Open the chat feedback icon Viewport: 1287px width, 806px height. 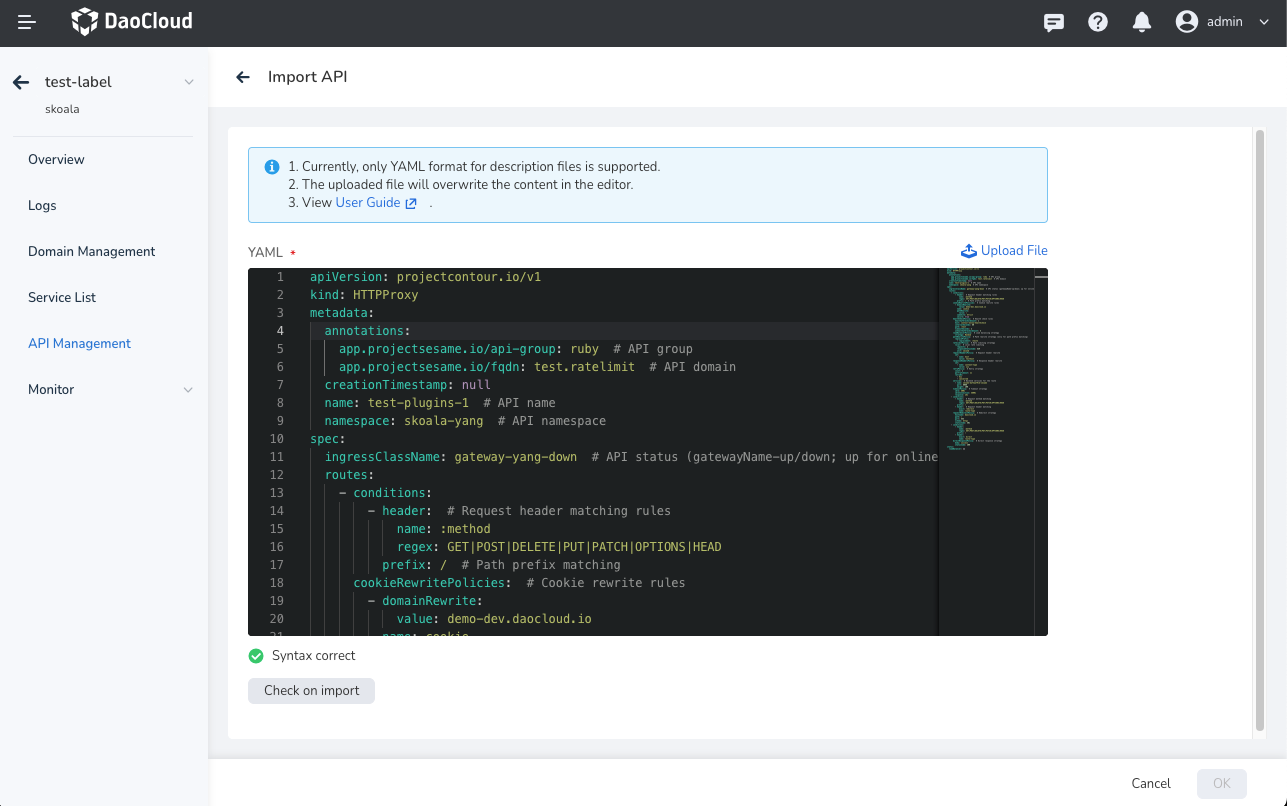click(1053, 21)
